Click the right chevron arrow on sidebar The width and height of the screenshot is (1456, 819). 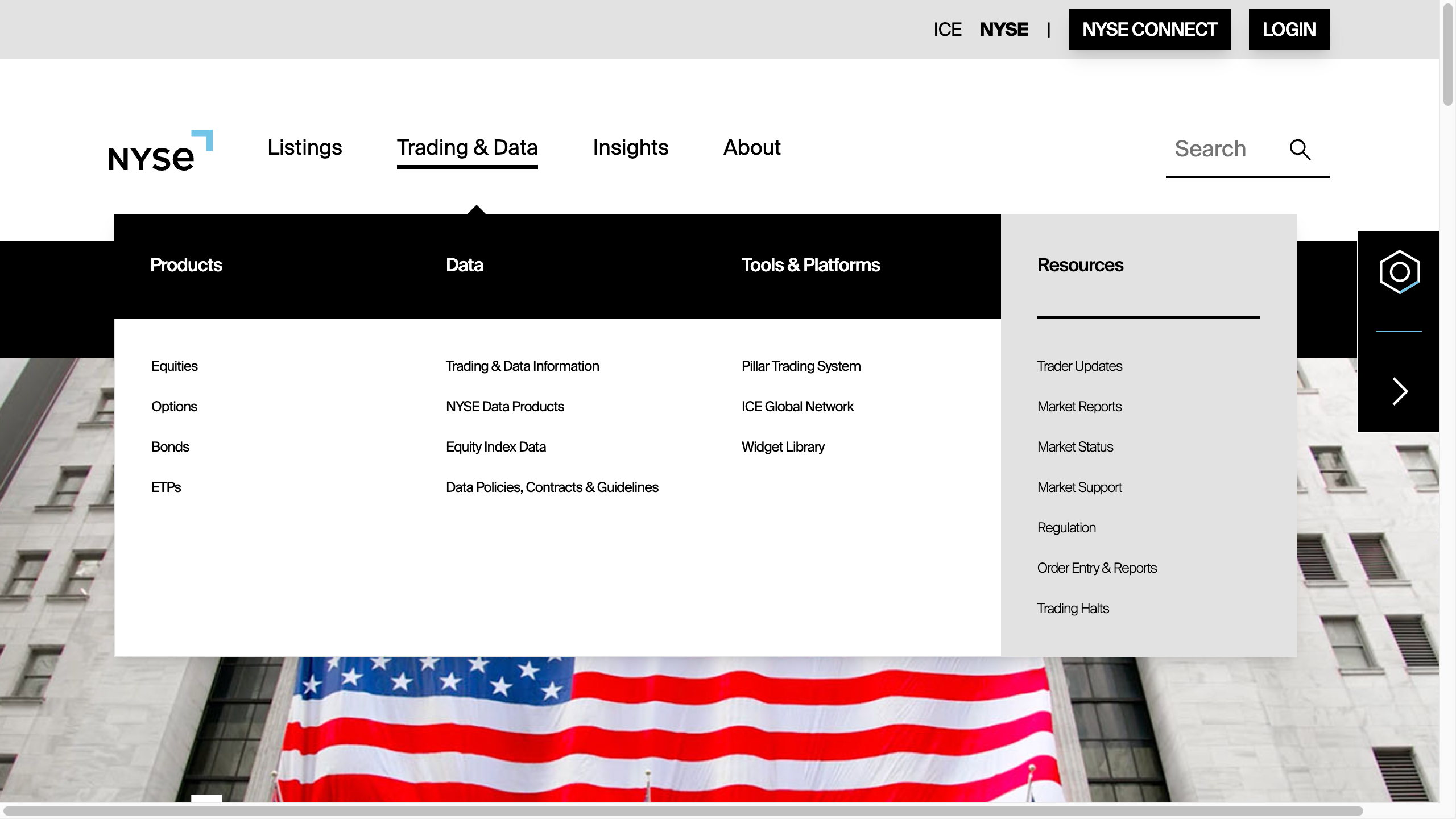pos(1399,391)
